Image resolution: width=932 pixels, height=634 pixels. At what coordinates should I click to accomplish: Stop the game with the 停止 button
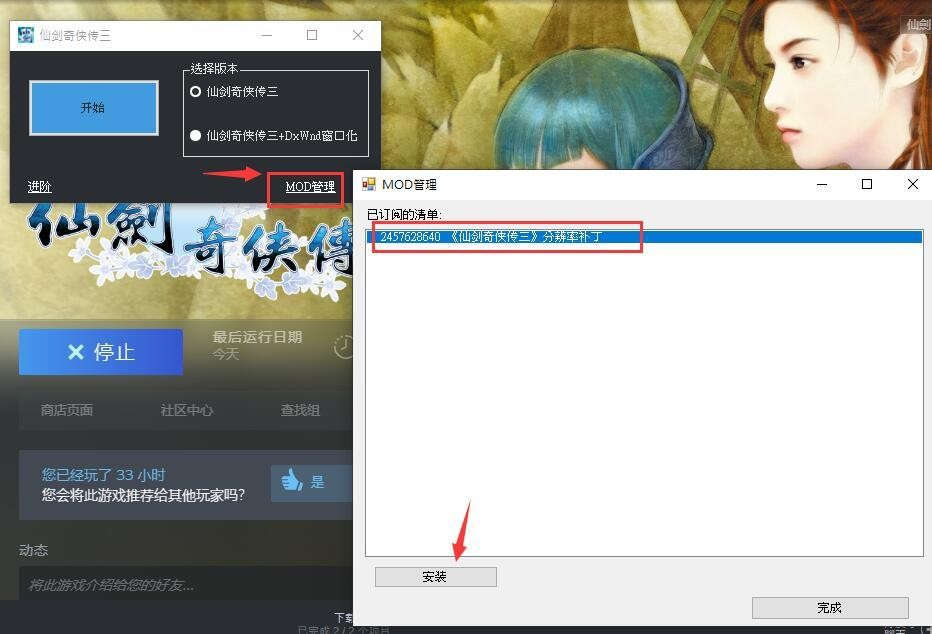point(101,352)
